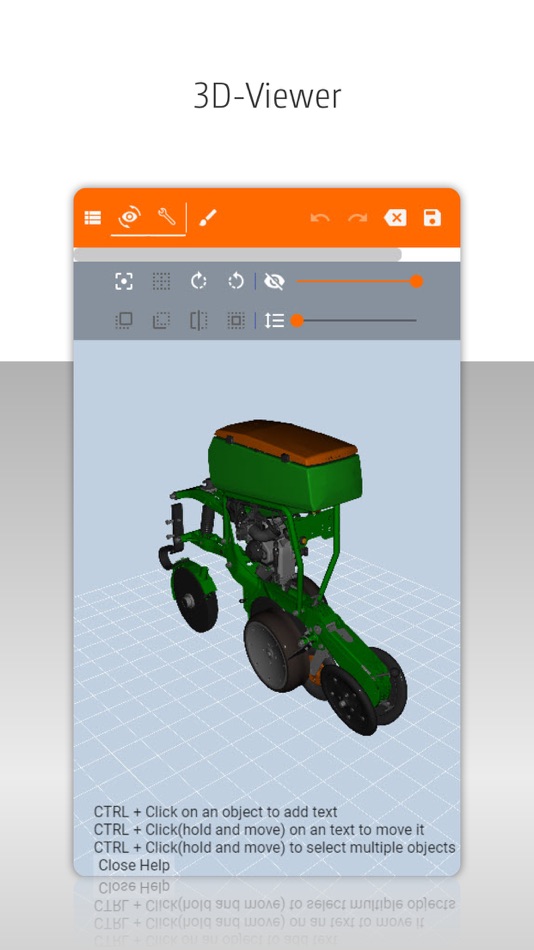Click the orange hopper lid on the model
Viewport: 534px width, 950px height.
(286, 441)
